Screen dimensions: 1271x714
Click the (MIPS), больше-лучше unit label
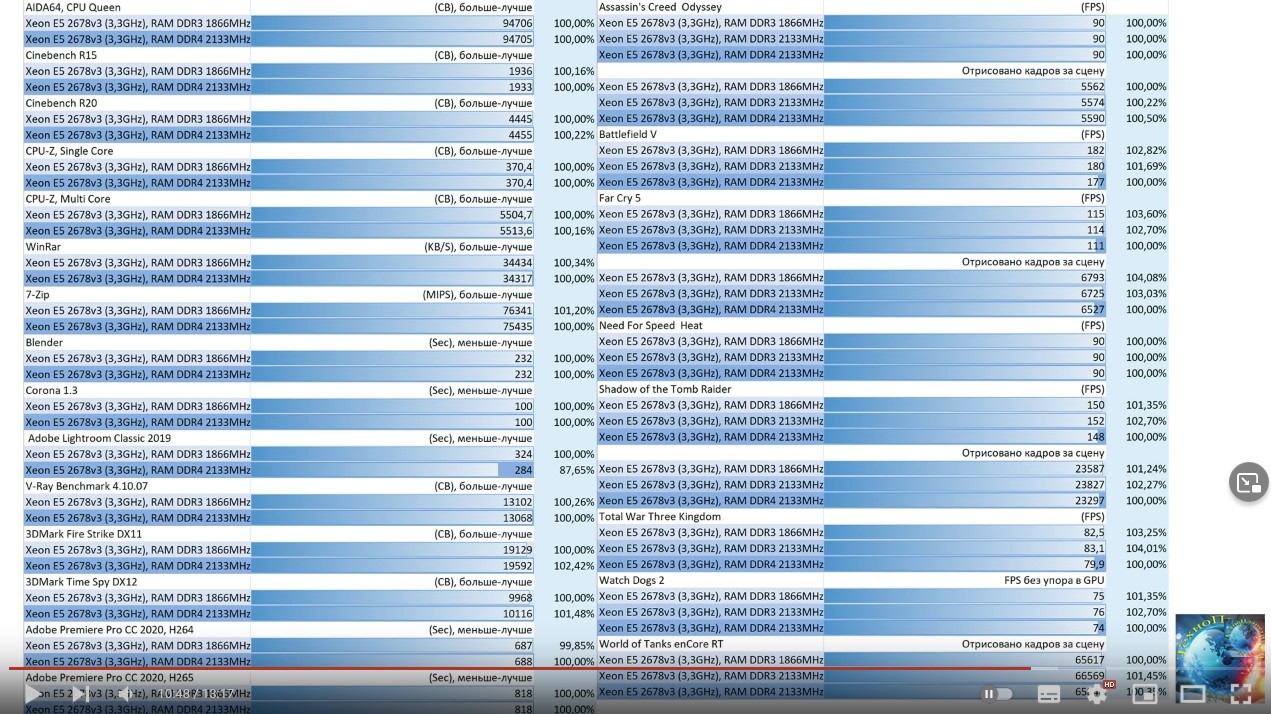[x=477, y=295]
